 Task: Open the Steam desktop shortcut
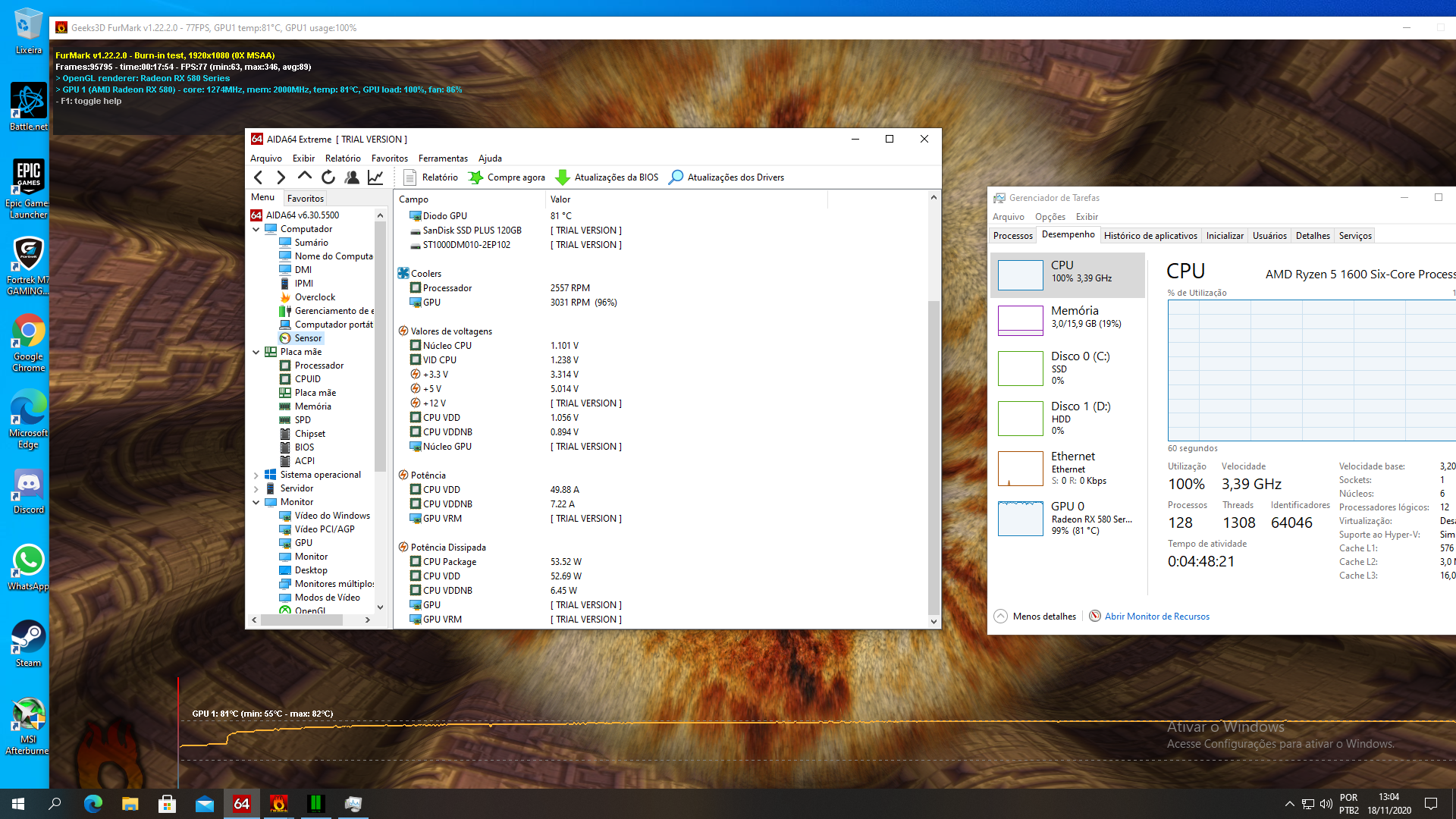pos(28,644)
